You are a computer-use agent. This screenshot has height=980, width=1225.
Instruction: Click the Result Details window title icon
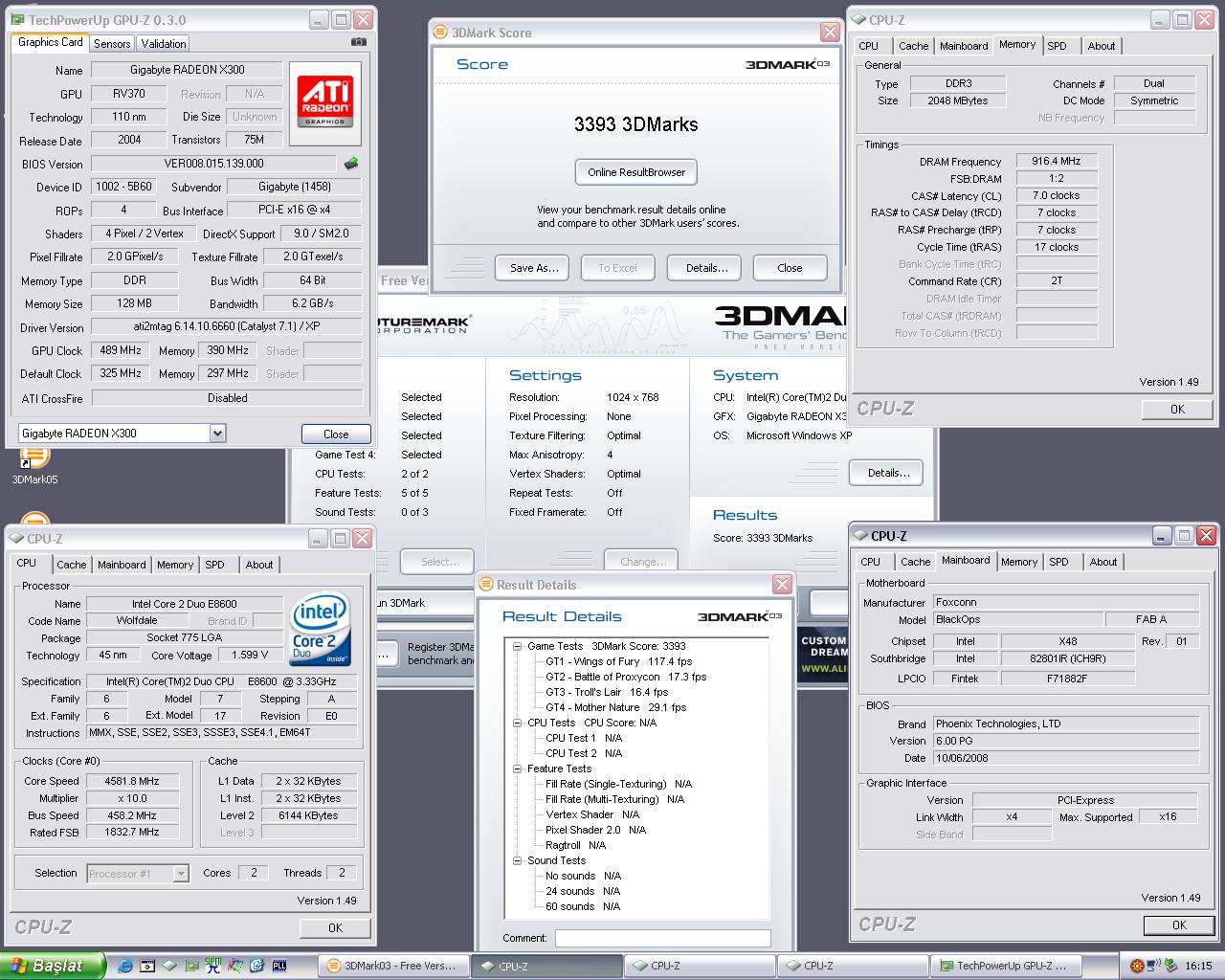(x=487, y=585)
